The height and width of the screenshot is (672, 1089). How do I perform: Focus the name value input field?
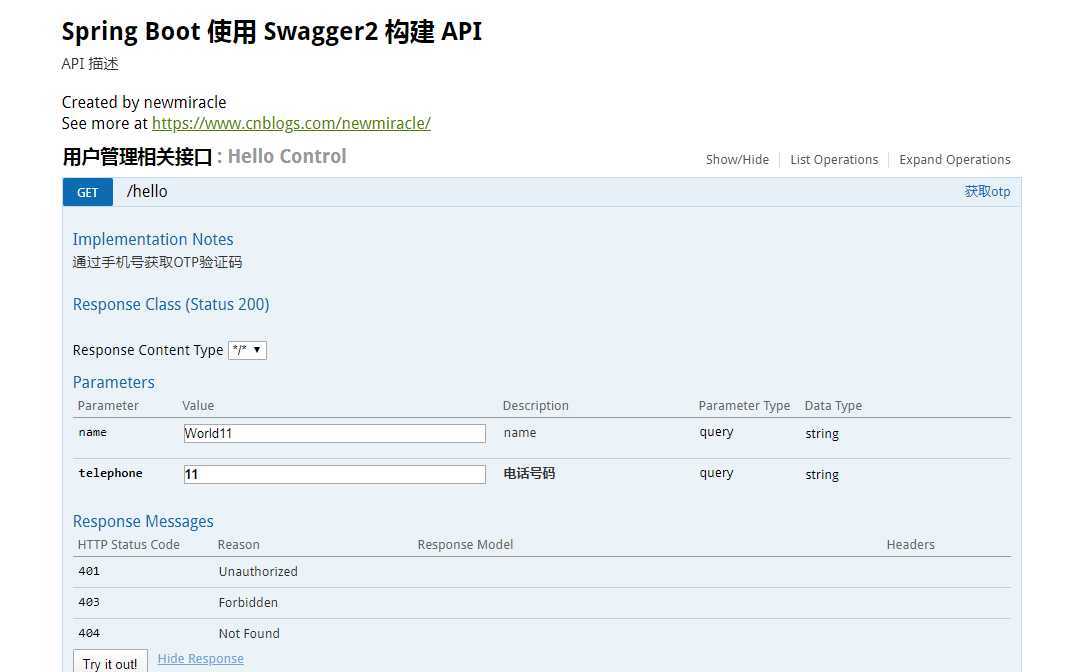click(x=335, y=433)
